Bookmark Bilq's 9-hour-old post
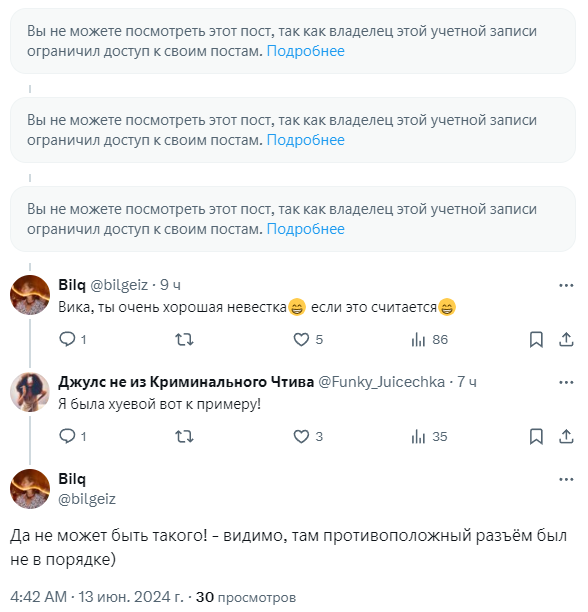Screen dimensions: 588x612 coord(536,340)
